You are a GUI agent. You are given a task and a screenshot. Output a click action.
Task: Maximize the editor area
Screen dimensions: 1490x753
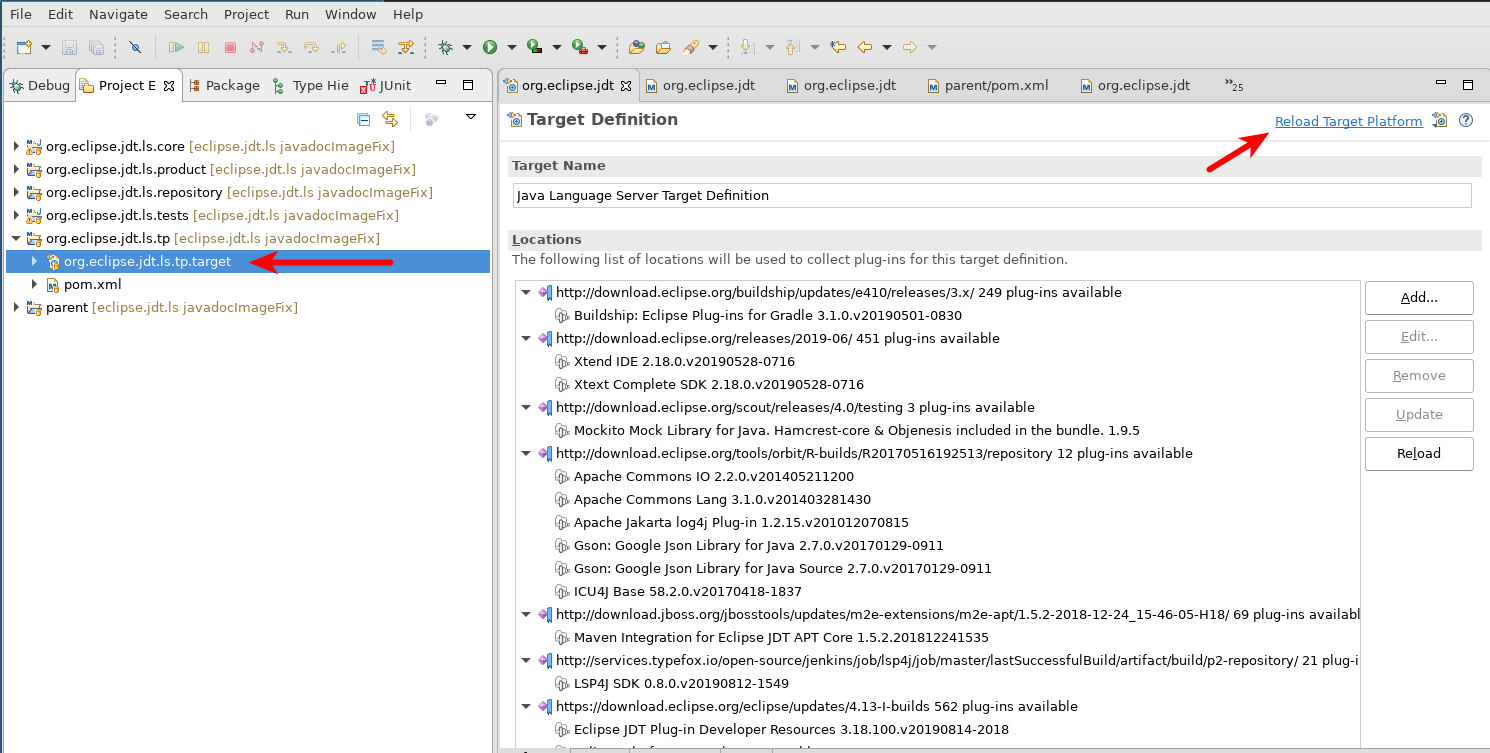(x=1468, y=85)
